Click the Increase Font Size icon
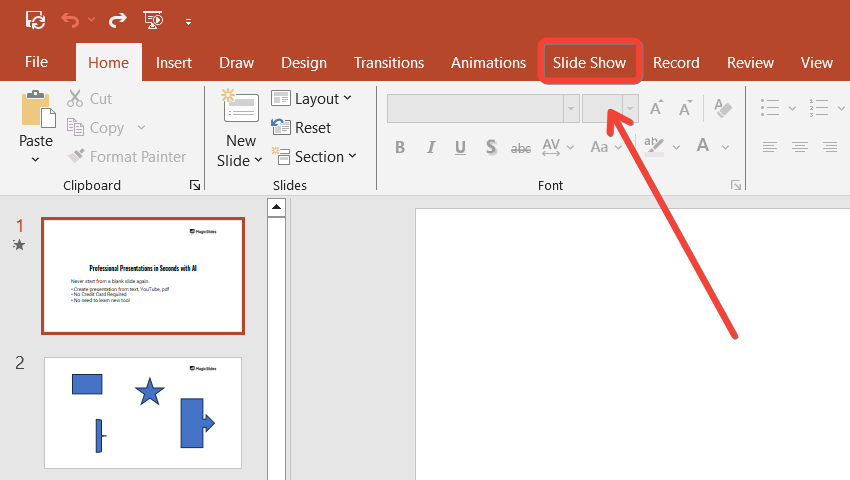This screenshot has width=850, height=480. 657,108
